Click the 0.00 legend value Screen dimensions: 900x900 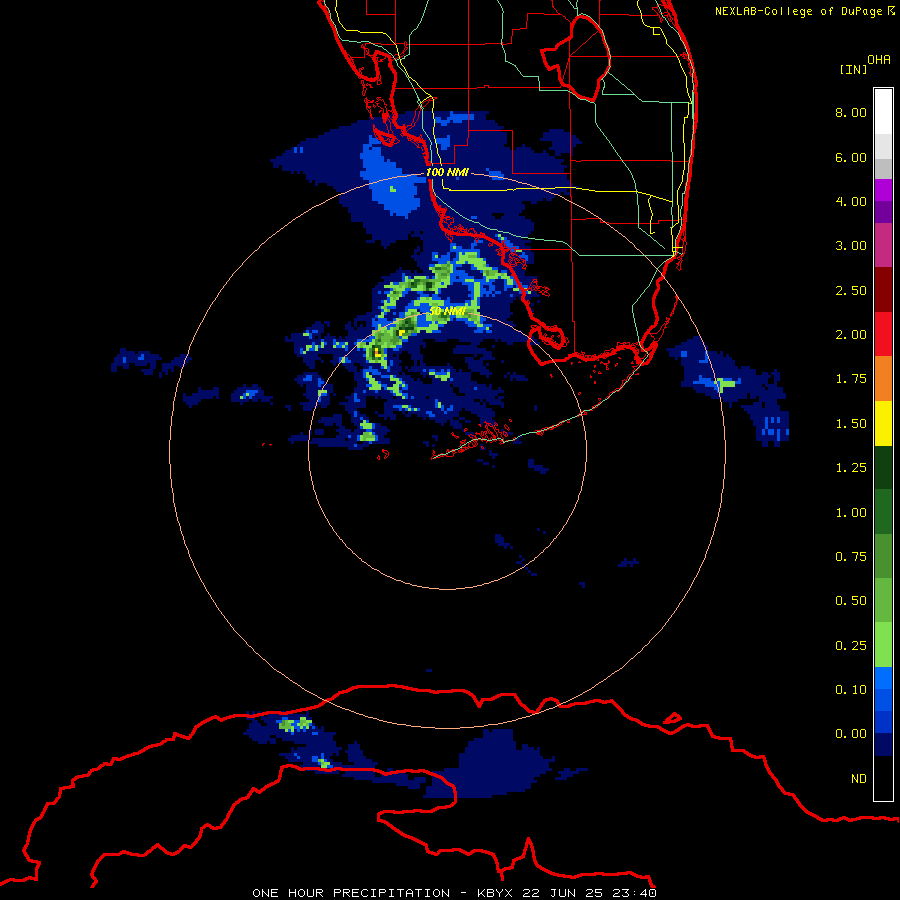(x=851, y=734)
